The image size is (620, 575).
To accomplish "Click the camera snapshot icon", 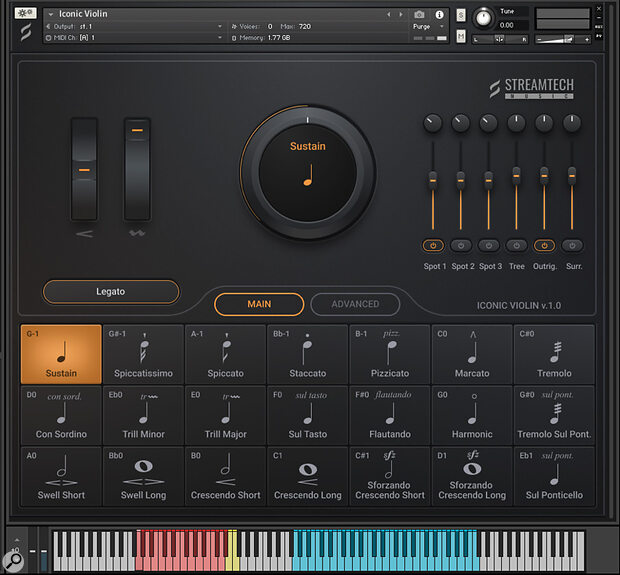I will click(419, 14).
